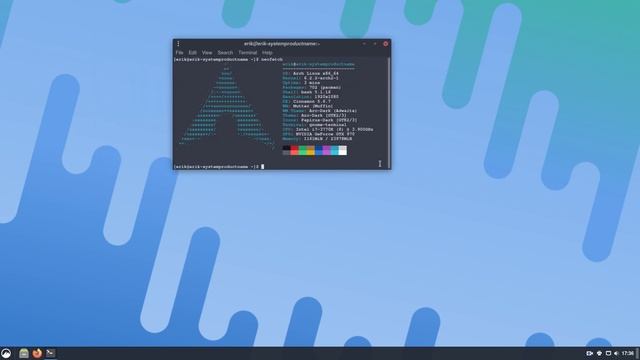The height and width of the screenshot is (360, 640).
Task: Click the 'Cinnamon 5.6.7' DE line
Action: point(307,102)
